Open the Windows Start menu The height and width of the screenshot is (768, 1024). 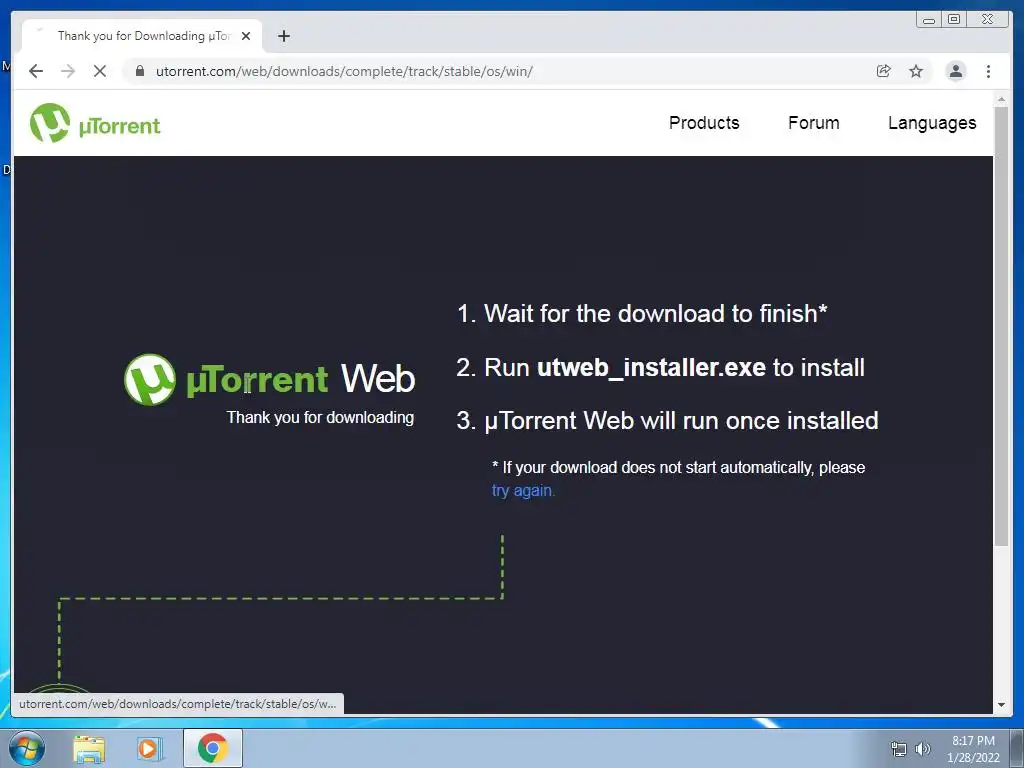point(27,748)
